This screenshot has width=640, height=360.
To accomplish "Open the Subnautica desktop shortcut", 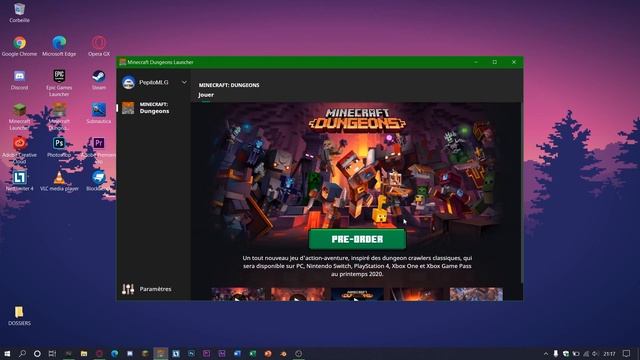I will (x=99, y=113).
